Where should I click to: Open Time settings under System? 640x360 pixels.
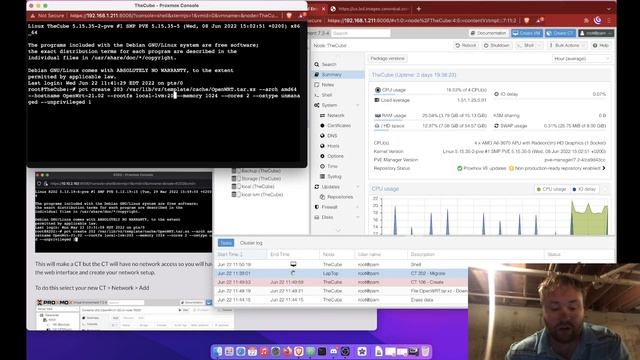[332, 167]
